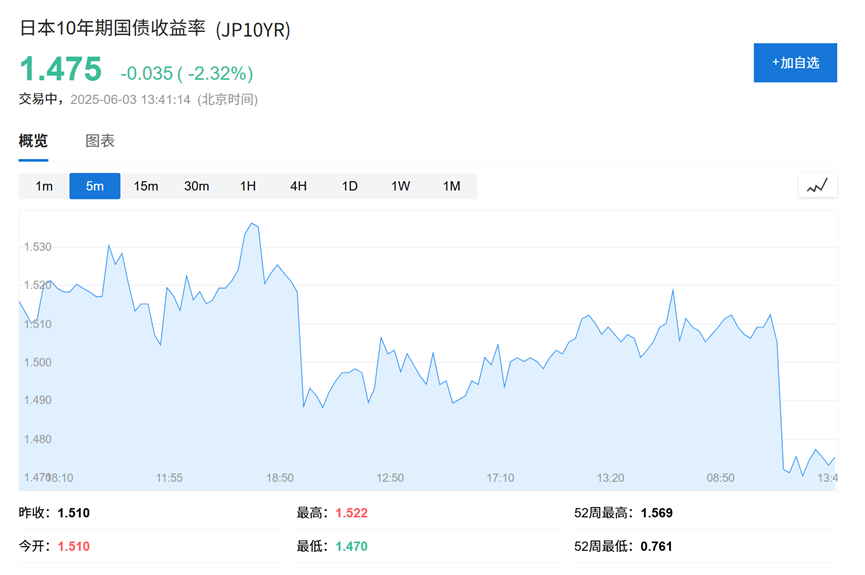Switch to the 1M monthly interval
Image resolution: width=865 pixels, height=575 pixels.
coord(452,186)
